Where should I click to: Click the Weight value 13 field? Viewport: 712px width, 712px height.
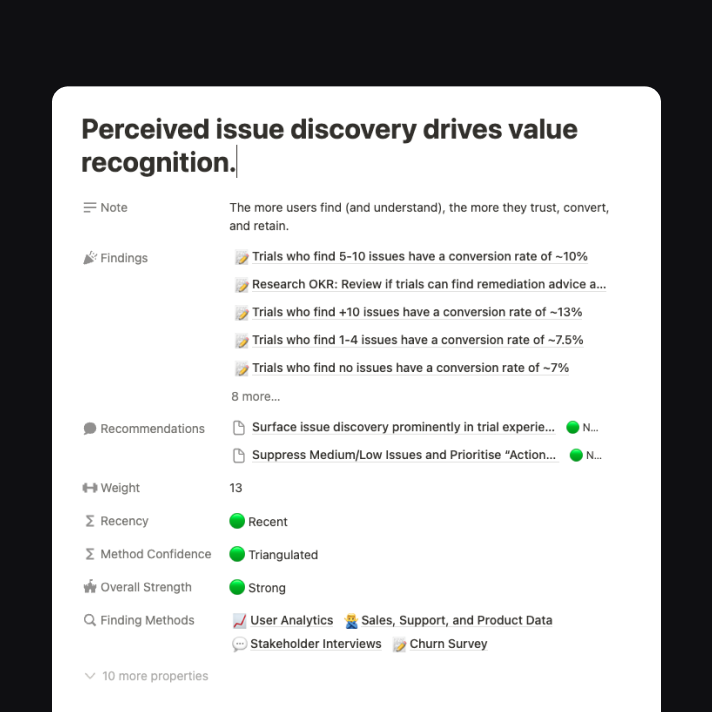point(236,488)
